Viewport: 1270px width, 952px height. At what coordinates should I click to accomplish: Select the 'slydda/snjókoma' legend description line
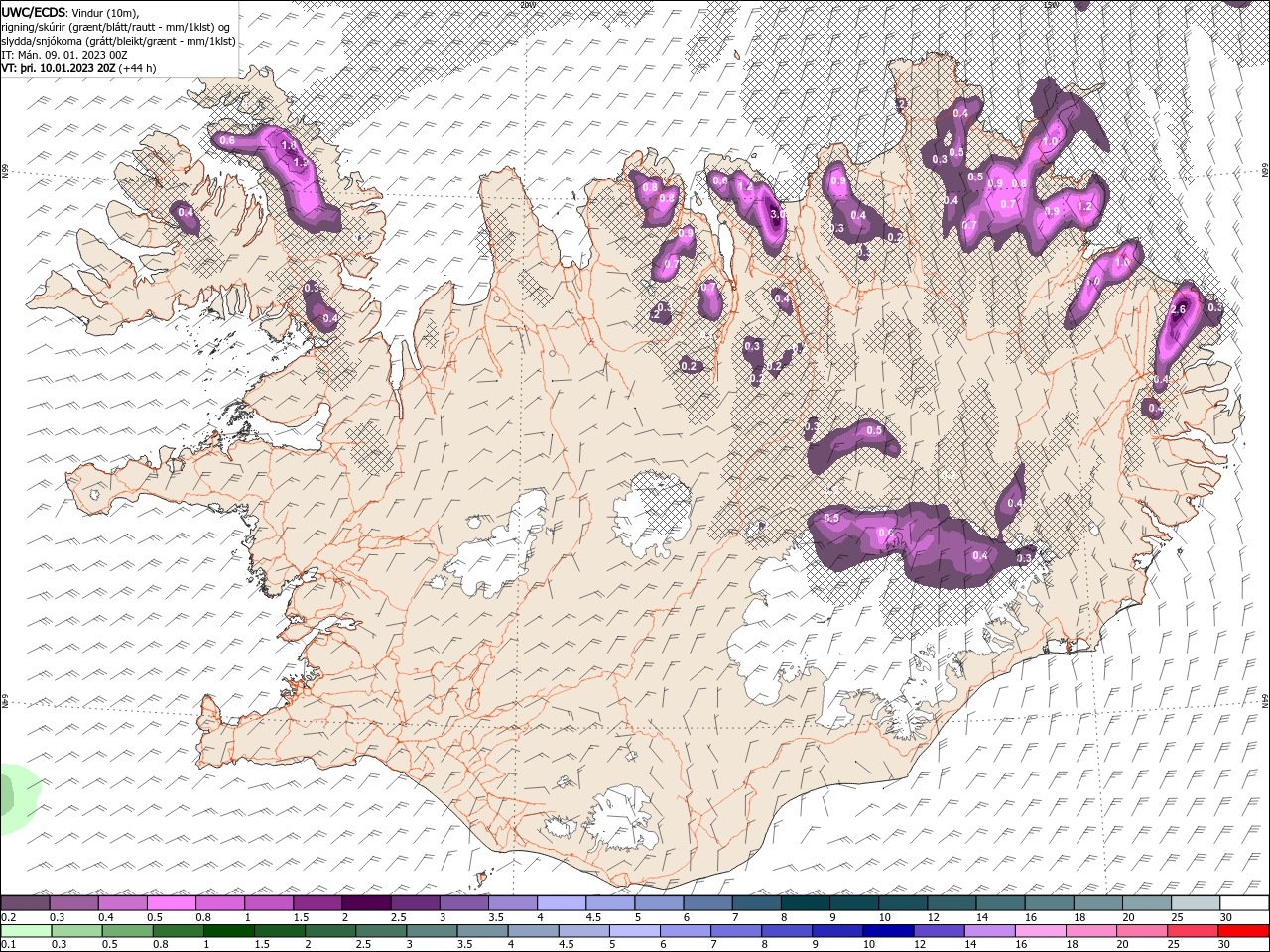pos(119,41)
